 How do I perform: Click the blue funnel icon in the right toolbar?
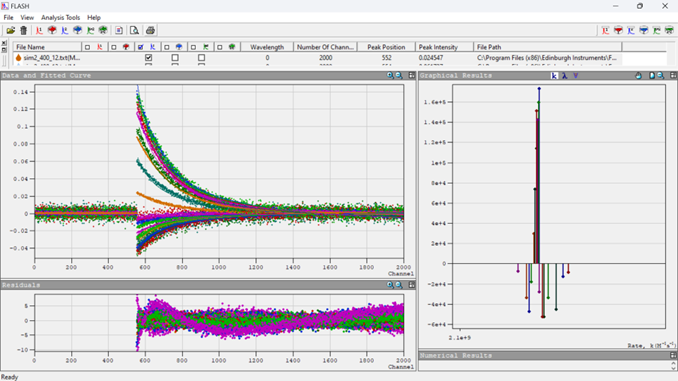tap(644, 30)
